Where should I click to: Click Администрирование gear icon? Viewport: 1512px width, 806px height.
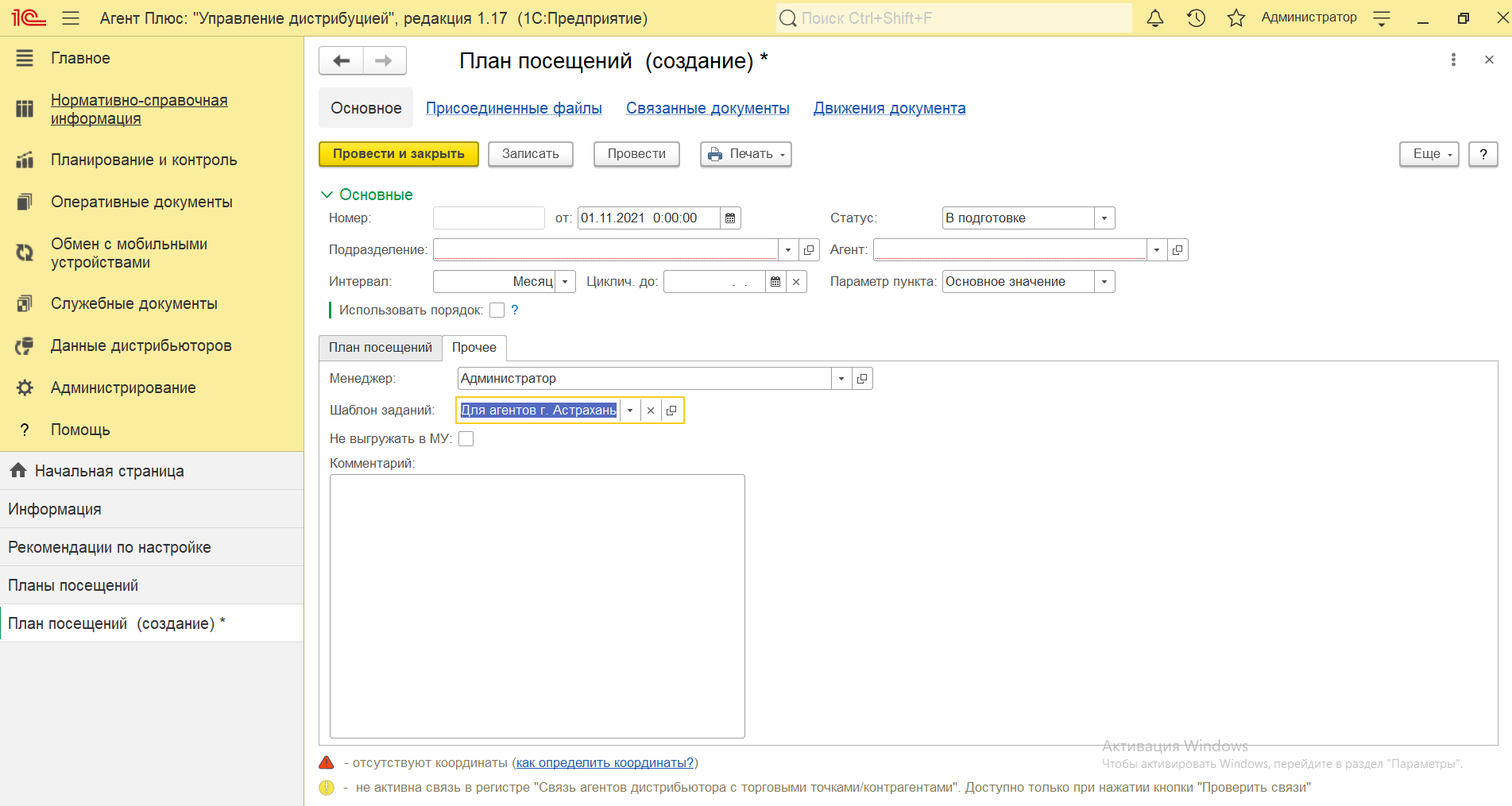[x=25, y=388]
